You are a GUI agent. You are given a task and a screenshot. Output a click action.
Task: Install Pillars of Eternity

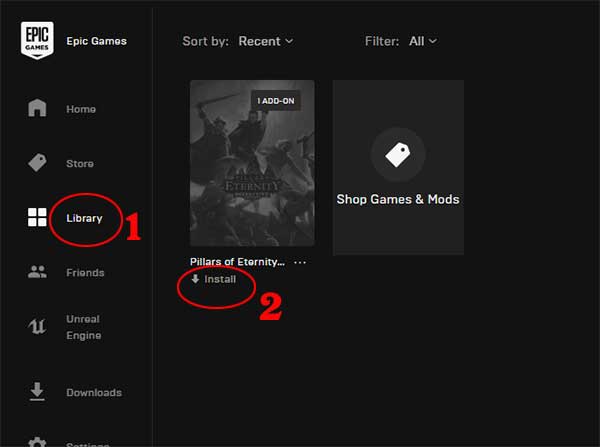click(214, 280)
